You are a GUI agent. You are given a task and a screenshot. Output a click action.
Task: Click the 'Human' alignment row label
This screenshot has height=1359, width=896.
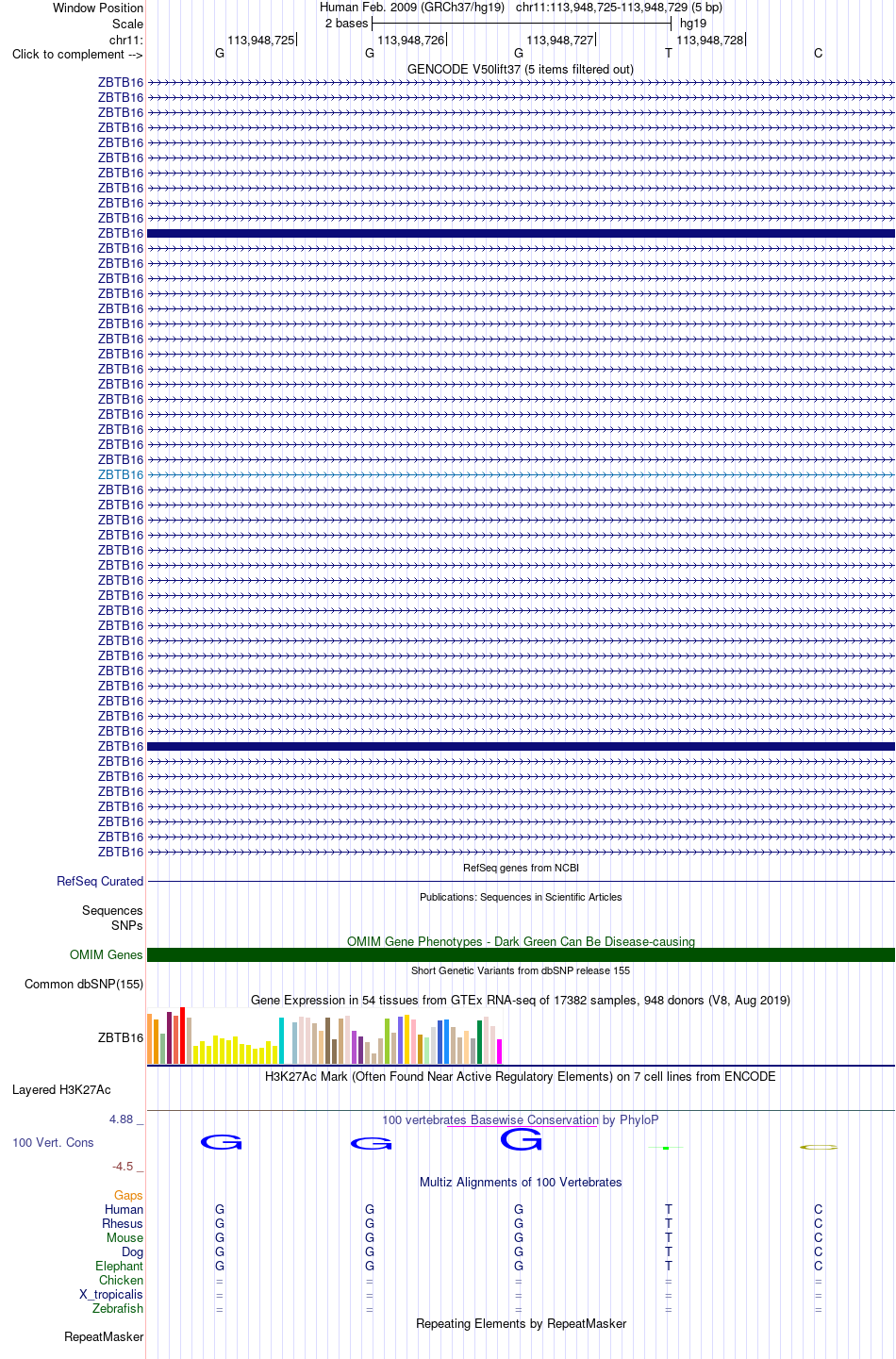click(x=124, y=1209)
